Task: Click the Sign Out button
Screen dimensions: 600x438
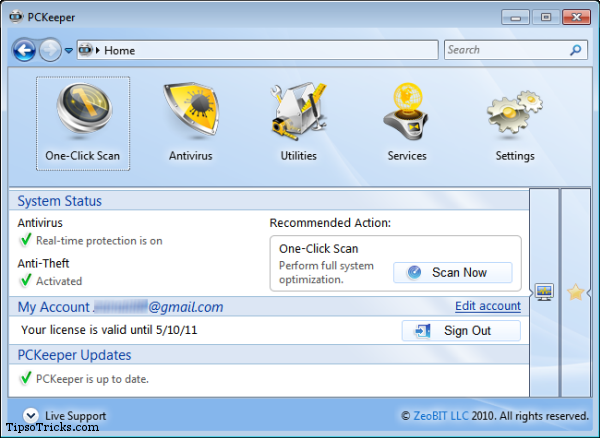Action: pos(461,331)
